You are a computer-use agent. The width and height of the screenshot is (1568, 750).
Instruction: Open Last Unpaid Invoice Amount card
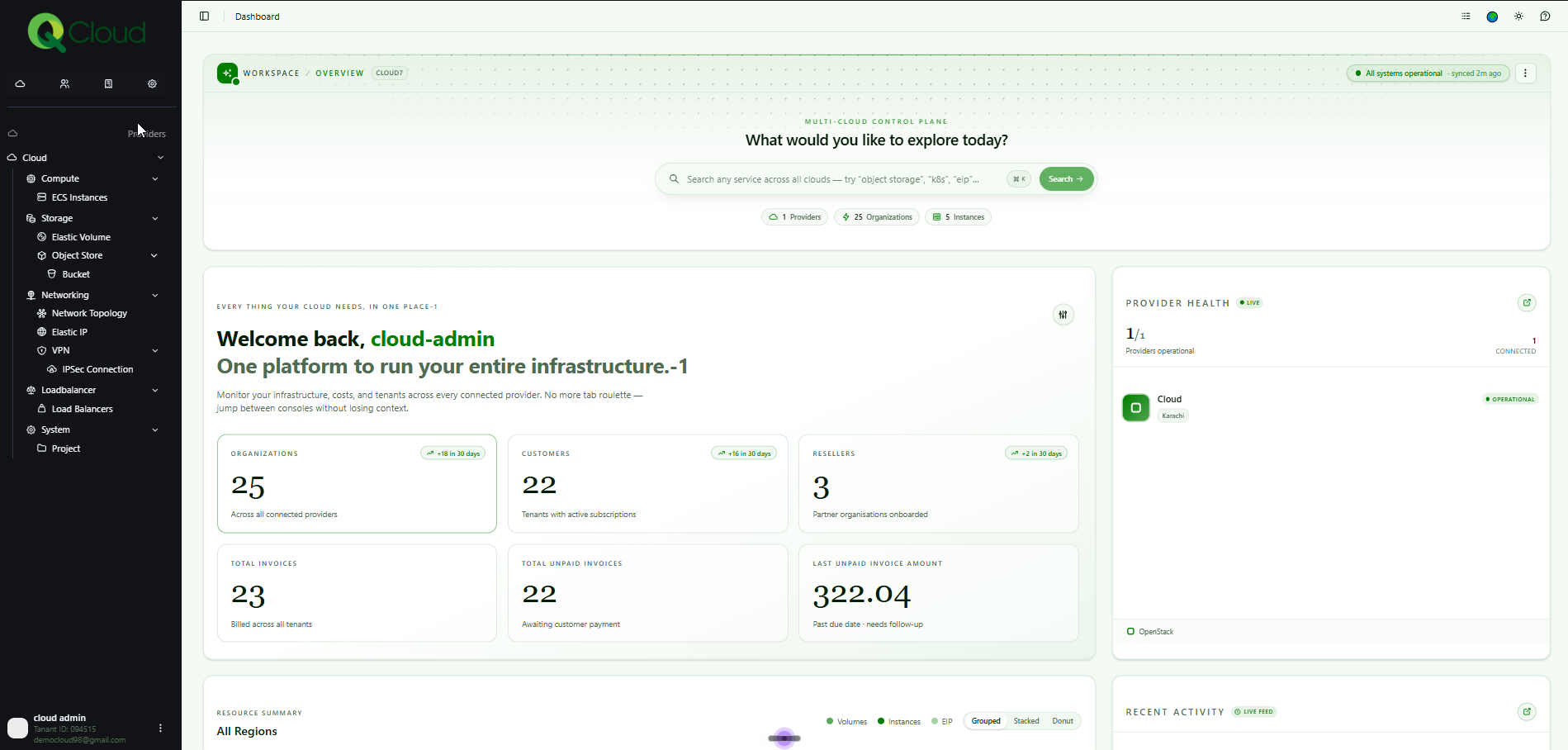coord(938,593)
